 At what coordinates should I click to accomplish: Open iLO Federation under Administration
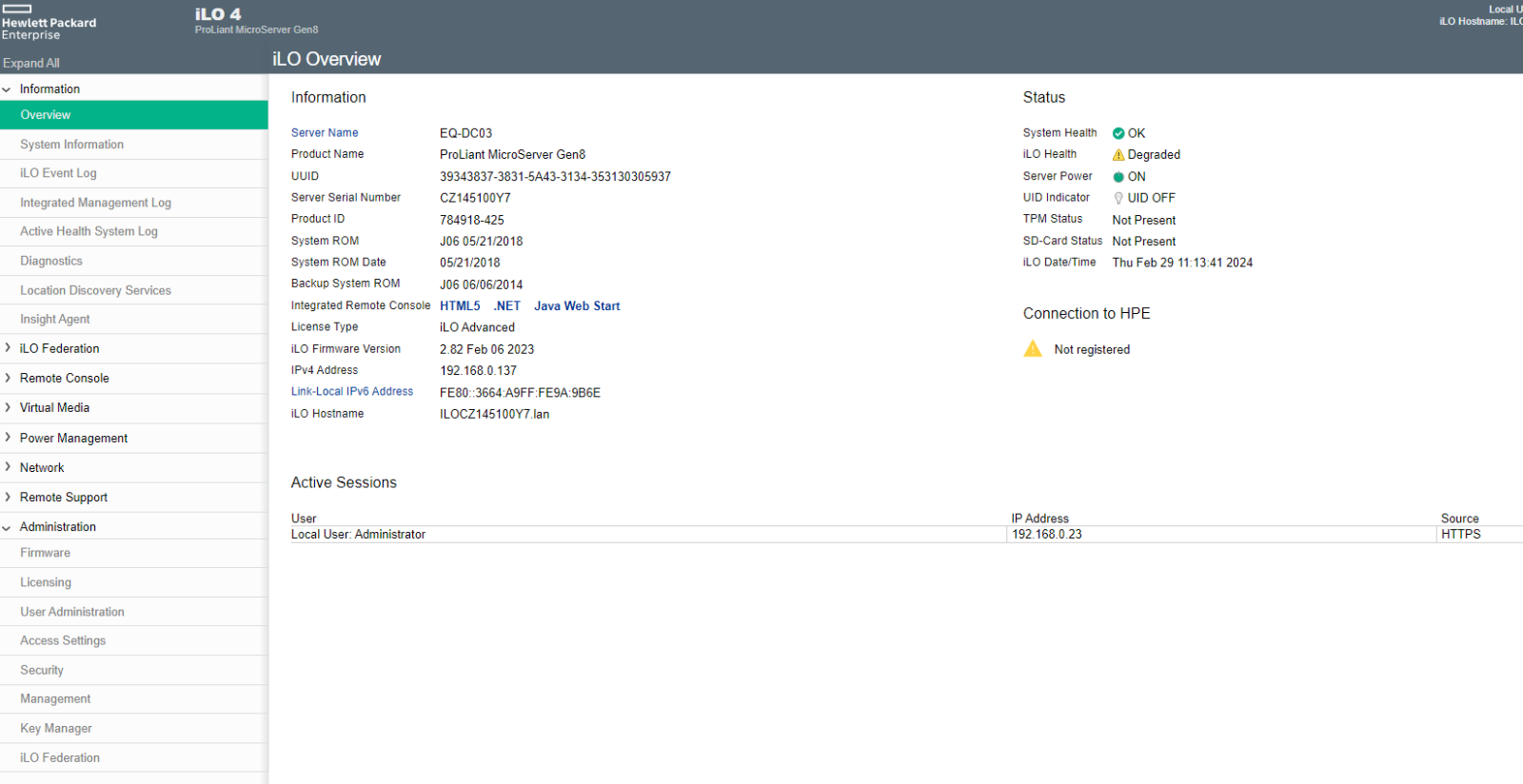(133, 757)
